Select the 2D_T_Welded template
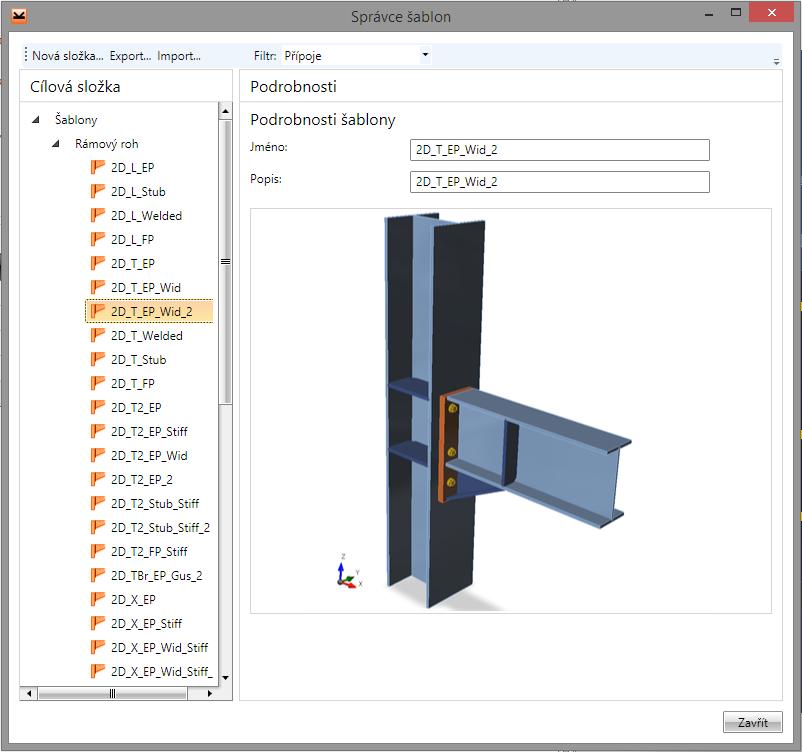 (x=147, y=336)
